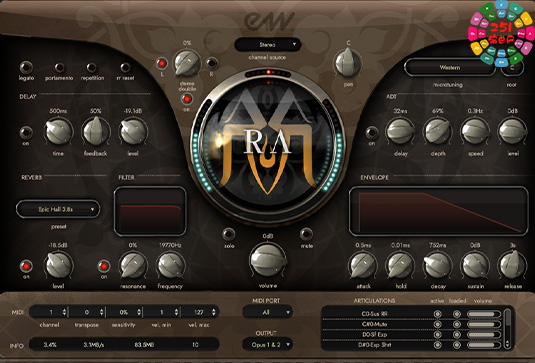Screen dimensions: 535x363
Task: Select the C#0-Mute articulation
Action: click(374, 324)
